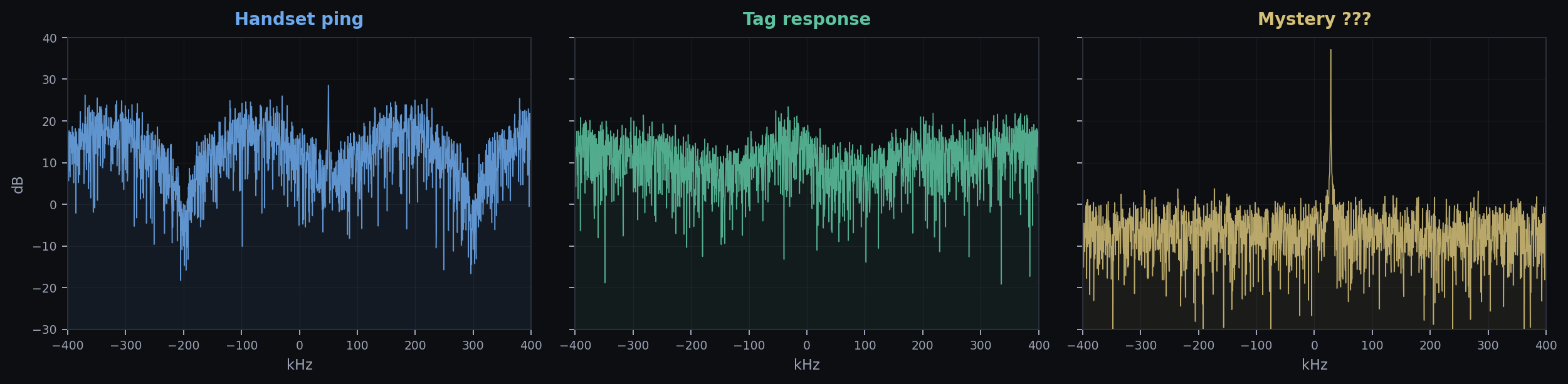
Task: Click the kHz label under Tag response
Action: (806, 365)
